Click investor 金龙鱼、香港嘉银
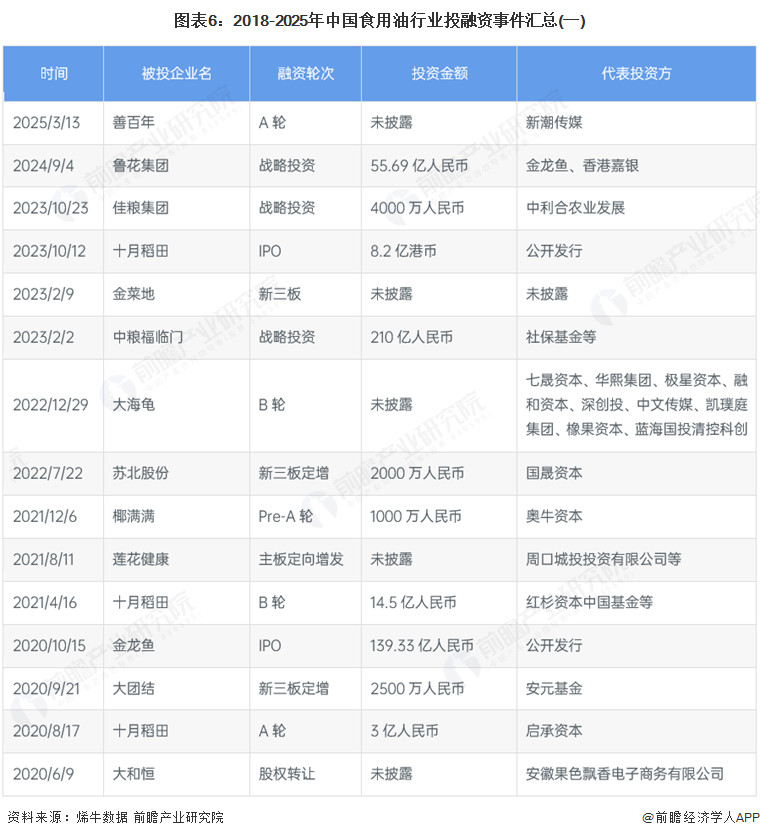 coord(582,166)
